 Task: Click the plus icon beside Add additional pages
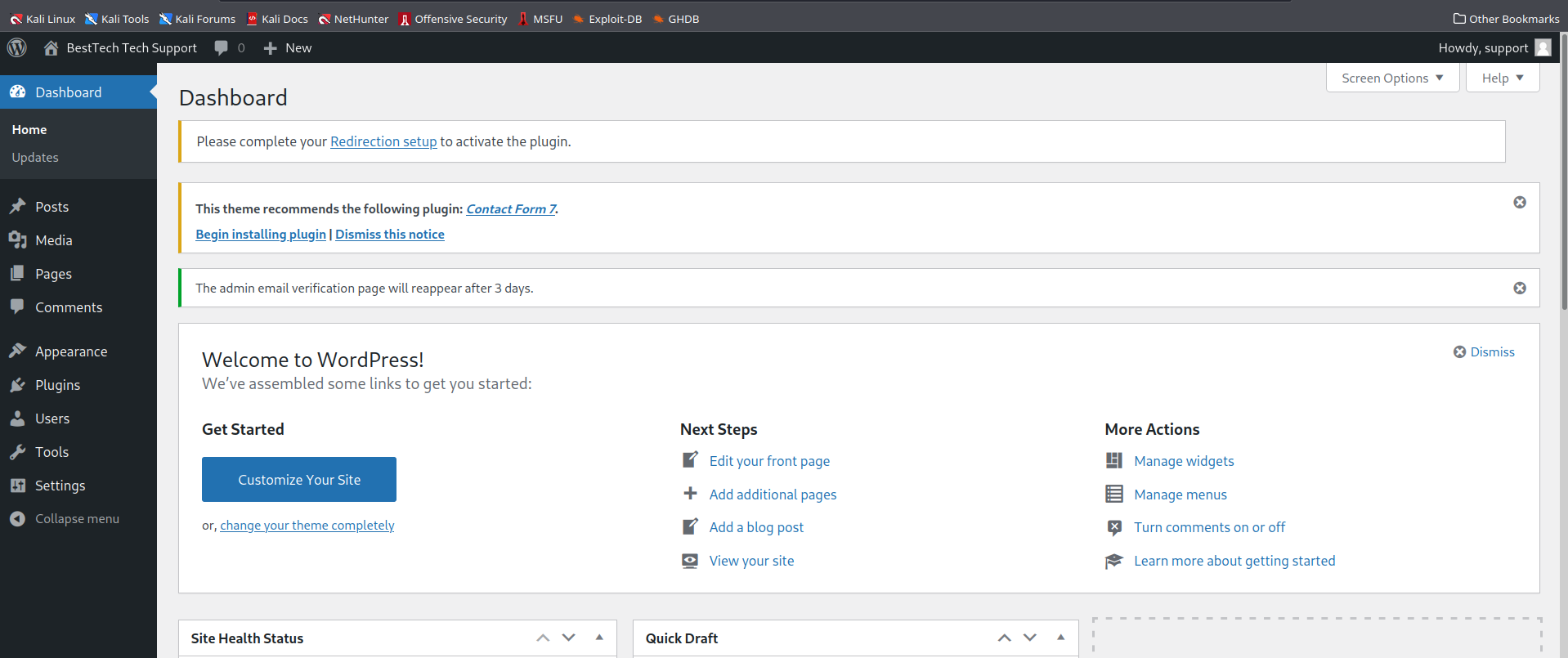(x=690, y=494)
